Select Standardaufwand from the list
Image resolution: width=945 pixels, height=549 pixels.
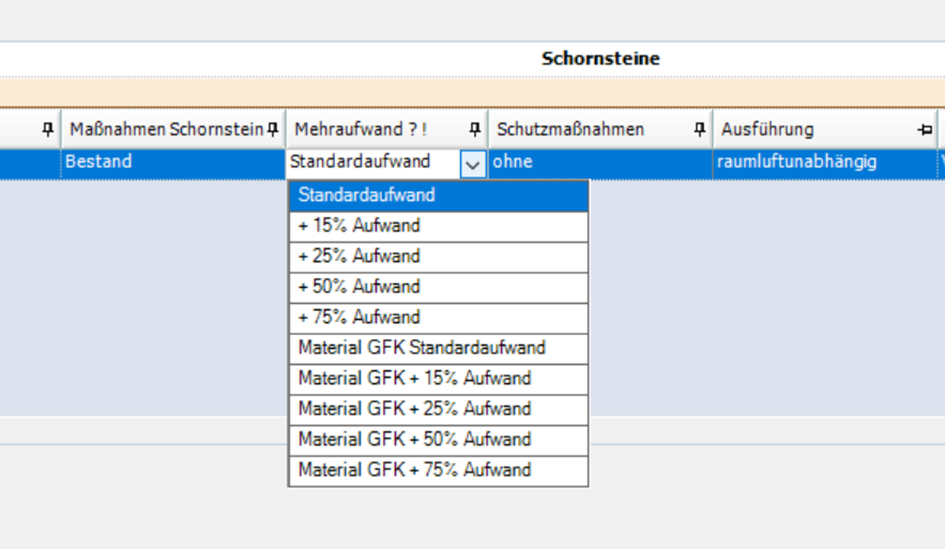pos(439,196)
